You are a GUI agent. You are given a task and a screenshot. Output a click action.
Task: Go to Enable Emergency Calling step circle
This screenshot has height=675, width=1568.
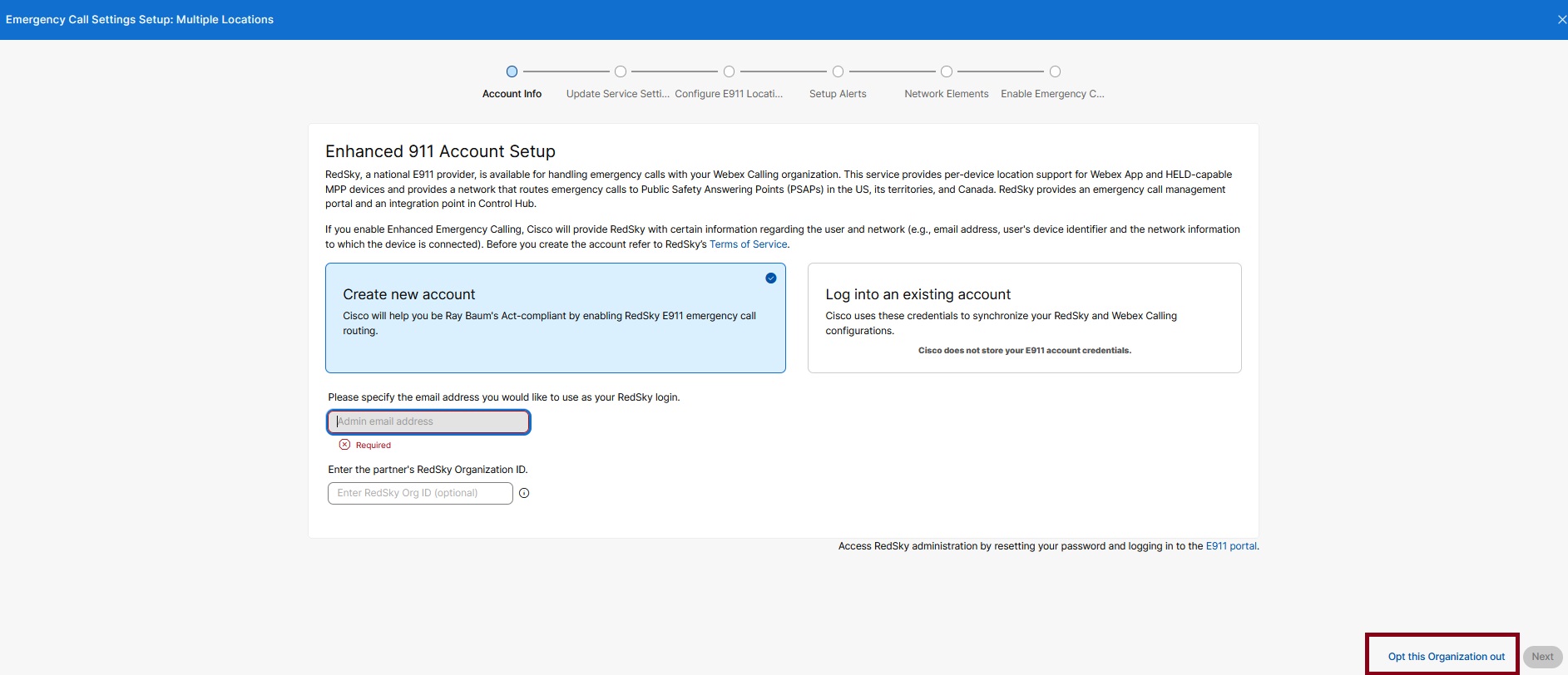pyautogui.click(x=1055, y=71)
